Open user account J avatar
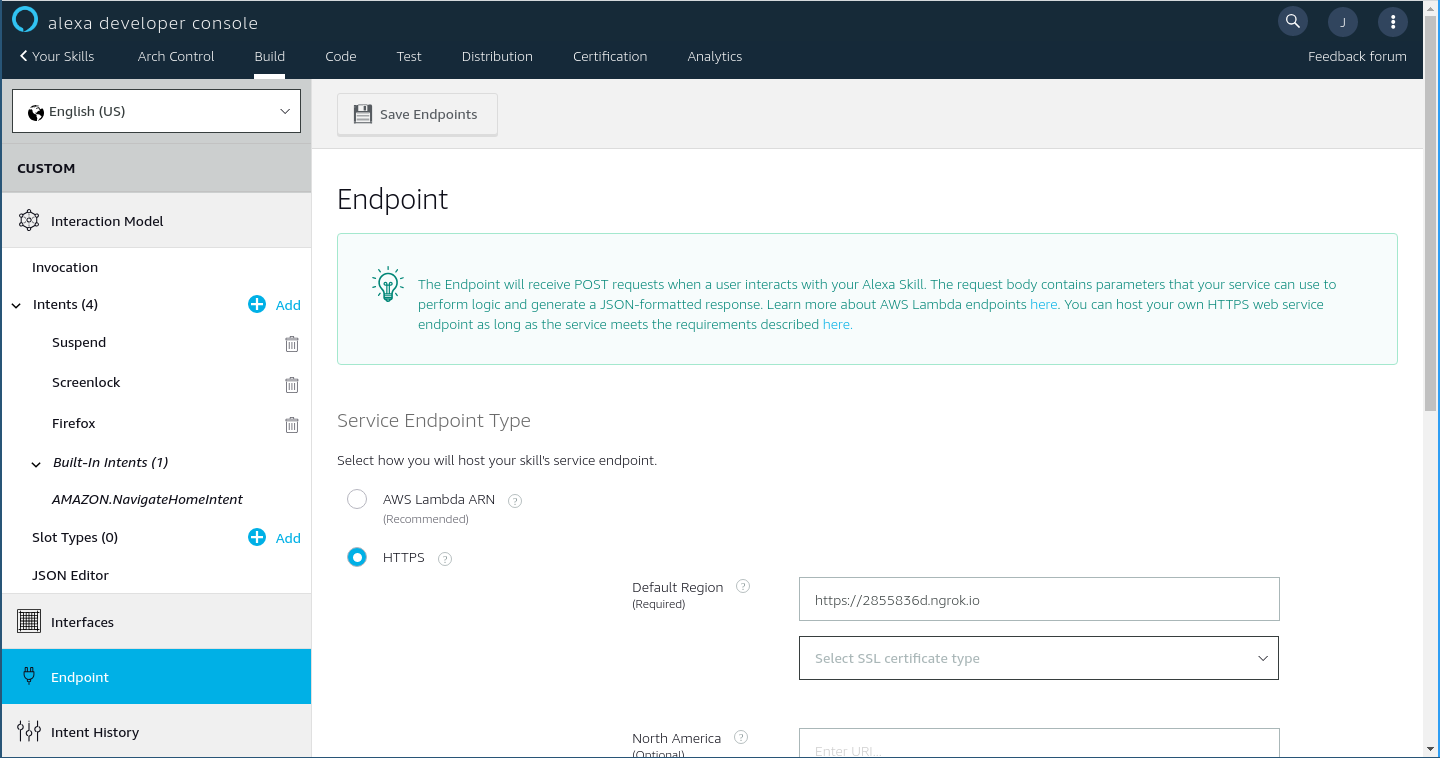Screen dimensions: 1440x758 coord(1343,22)
